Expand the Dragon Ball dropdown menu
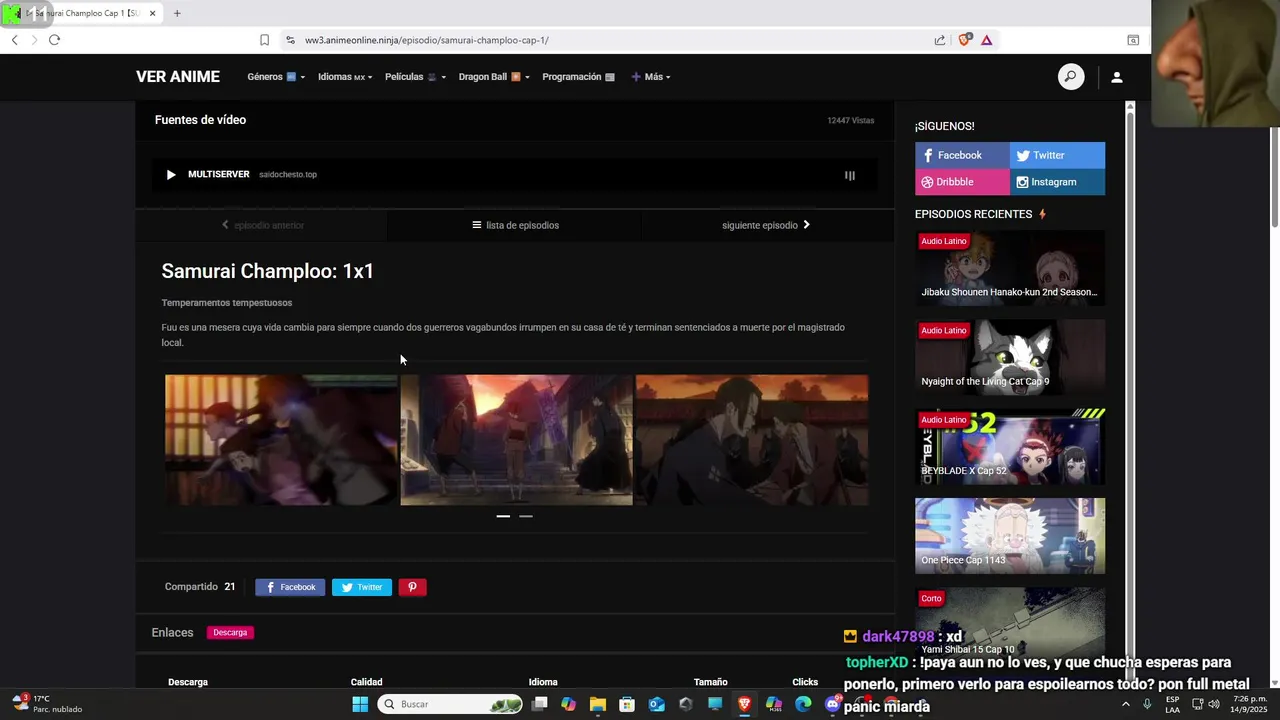Image resolution: width=1280 pixels, height=720 pixels. (x=494, y=77)
